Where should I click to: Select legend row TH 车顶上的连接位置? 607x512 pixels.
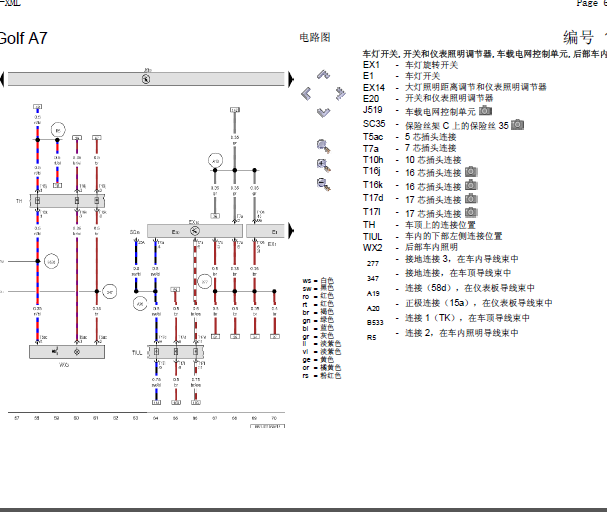point(419,225)
